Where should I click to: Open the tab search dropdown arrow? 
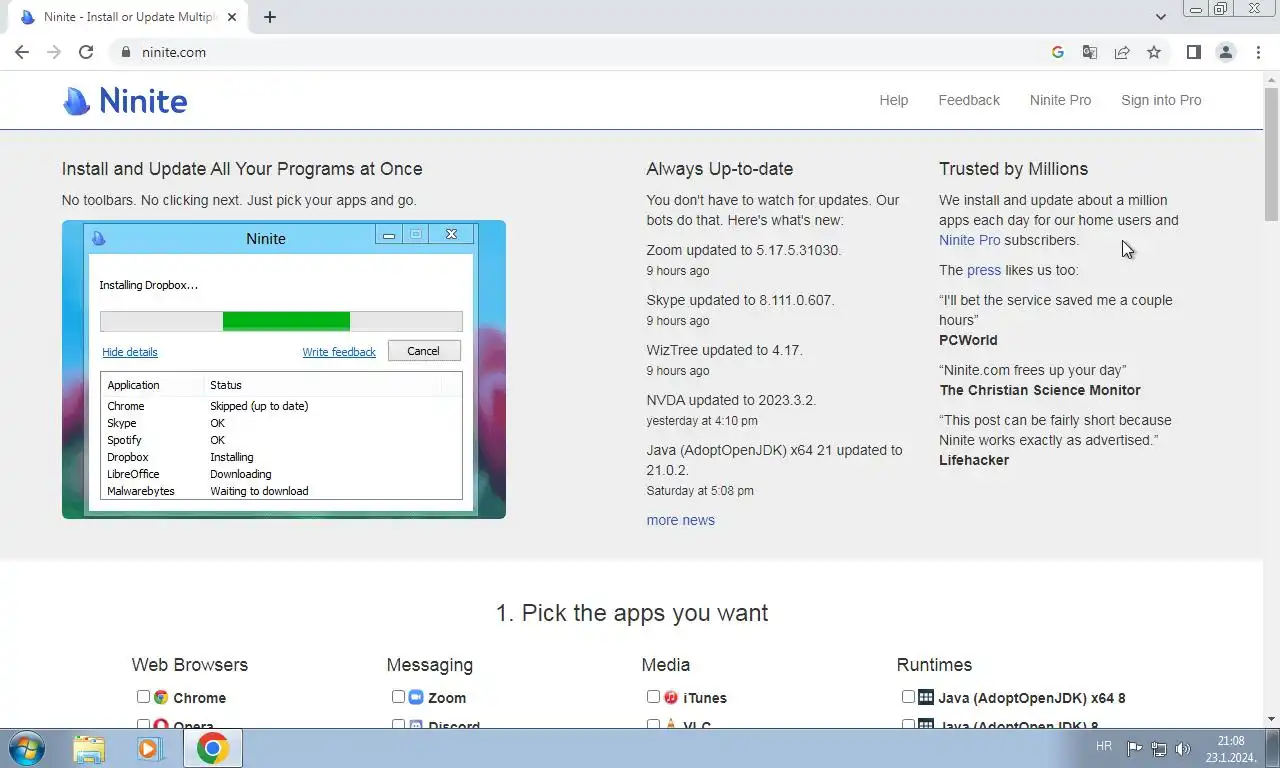pos(1160,17)
